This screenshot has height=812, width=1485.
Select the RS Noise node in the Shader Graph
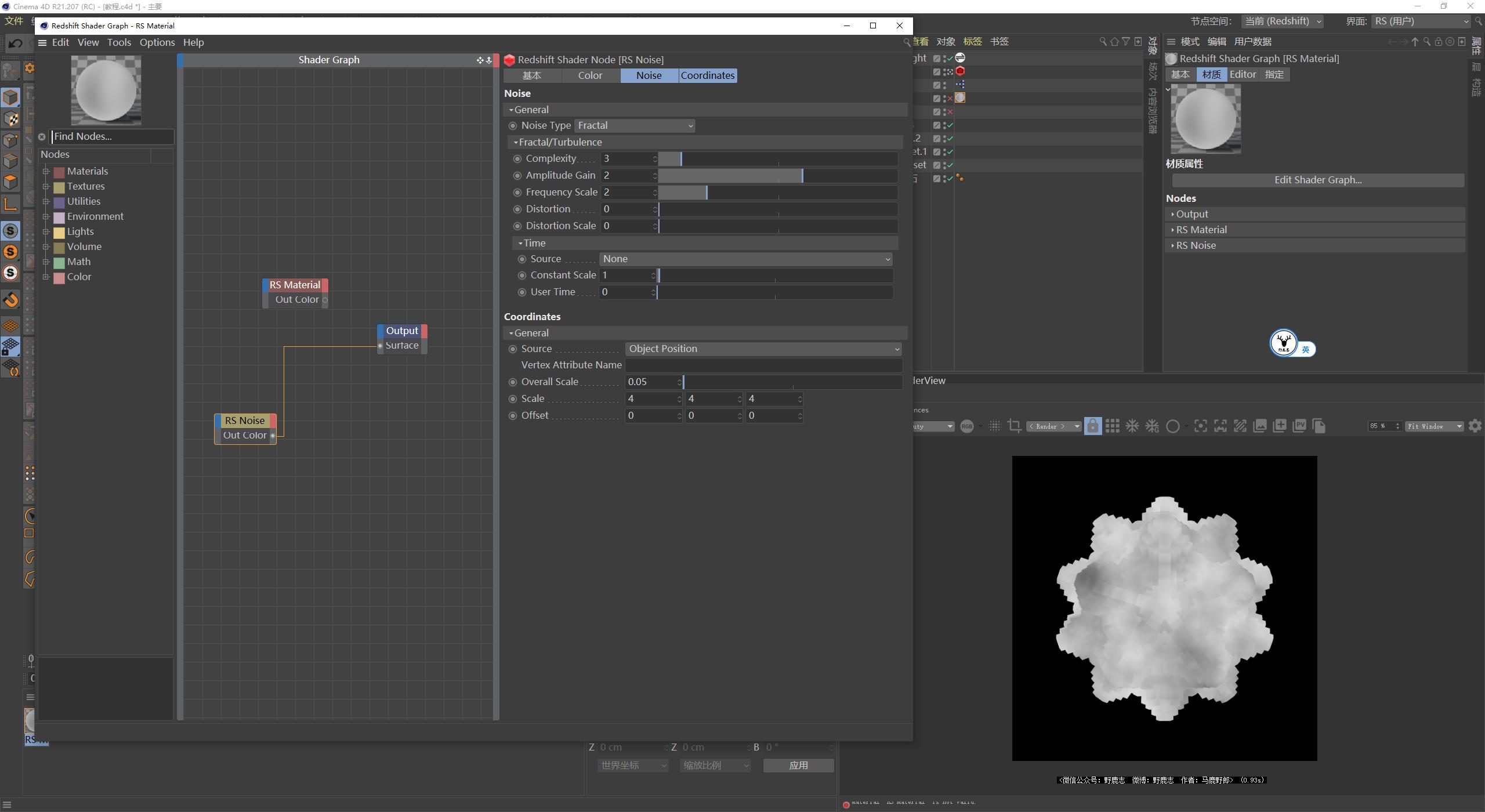245,420
